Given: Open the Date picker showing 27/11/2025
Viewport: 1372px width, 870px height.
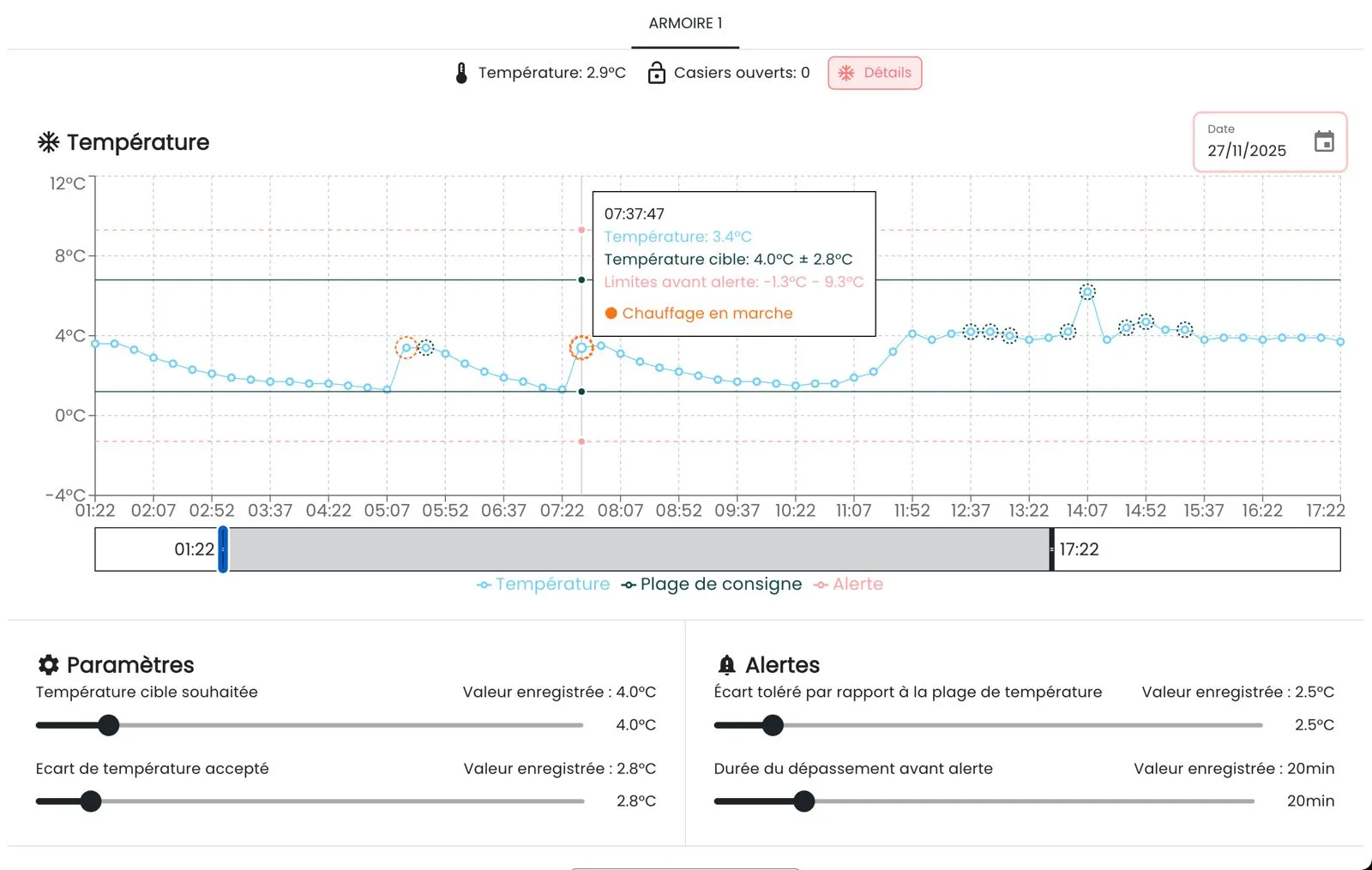Looking at the screenshot, I should [1270, 142].
